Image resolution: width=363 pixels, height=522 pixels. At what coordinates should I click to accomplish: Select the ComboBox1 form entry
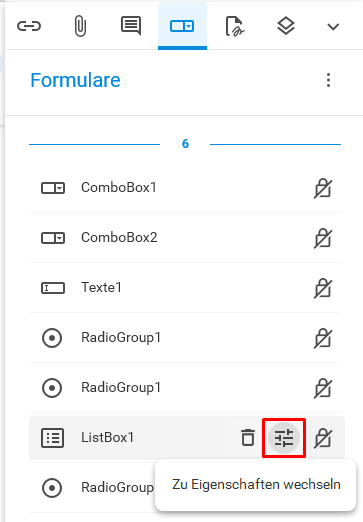click(185, 188)
